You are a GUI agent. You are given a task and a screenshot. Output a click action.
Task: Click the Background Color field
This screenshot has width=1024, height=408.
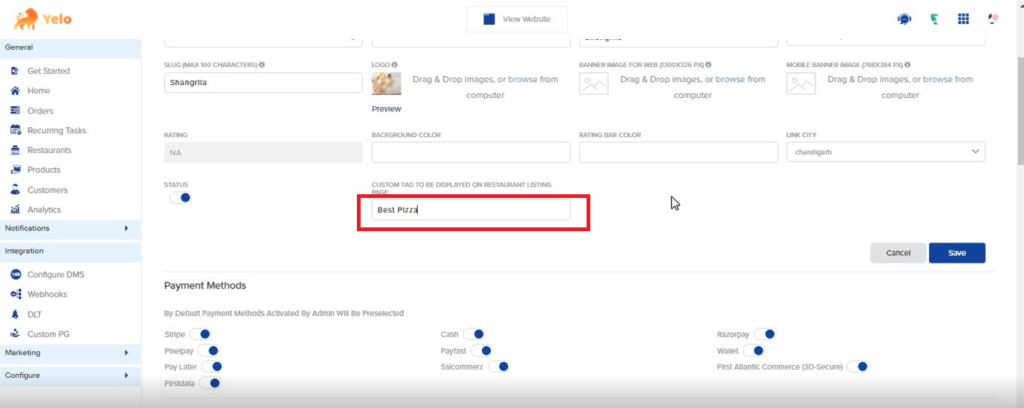point(470,152)
